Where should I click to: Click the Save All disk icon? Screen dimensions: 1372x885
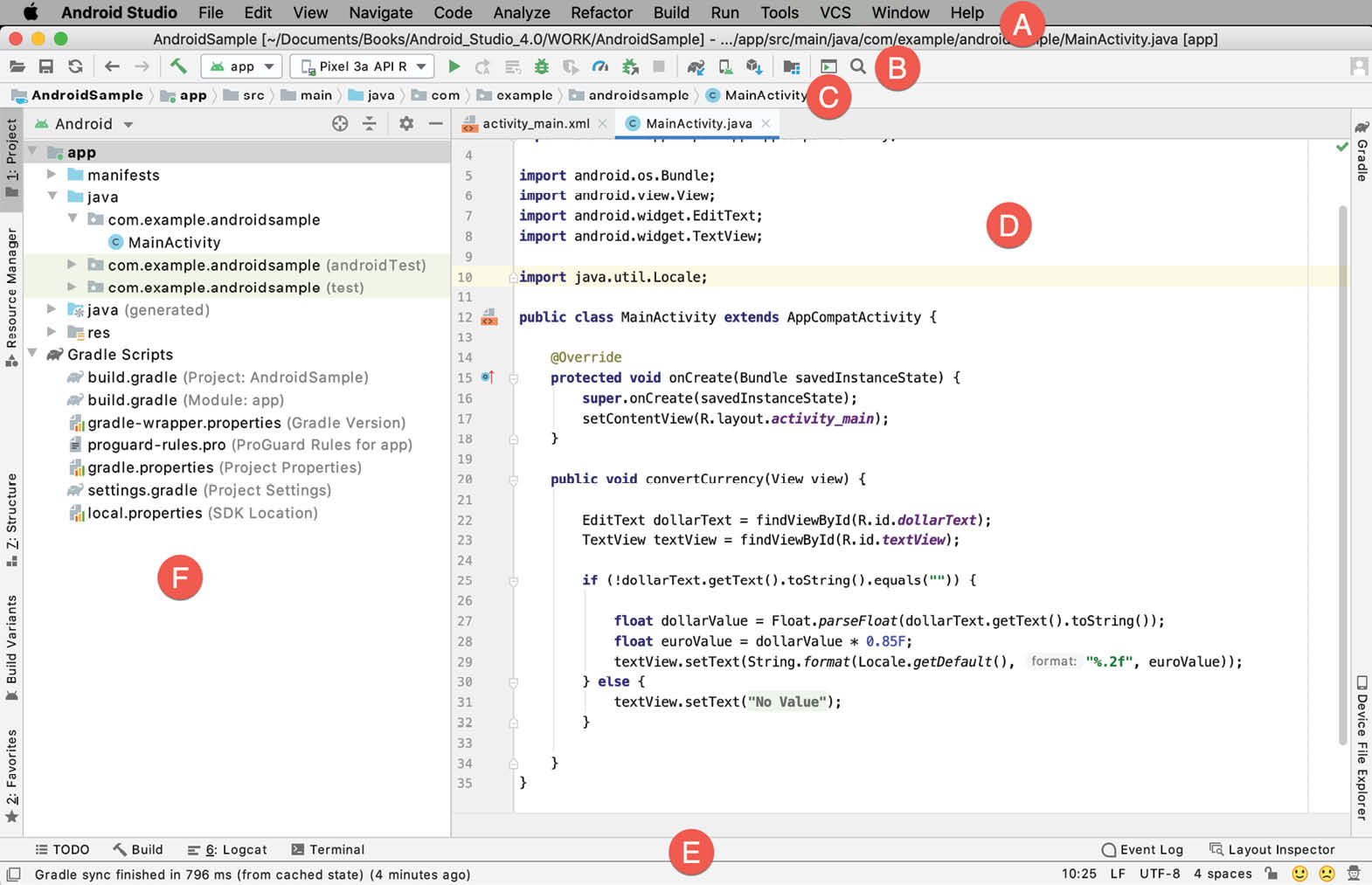tap(46, 66)
